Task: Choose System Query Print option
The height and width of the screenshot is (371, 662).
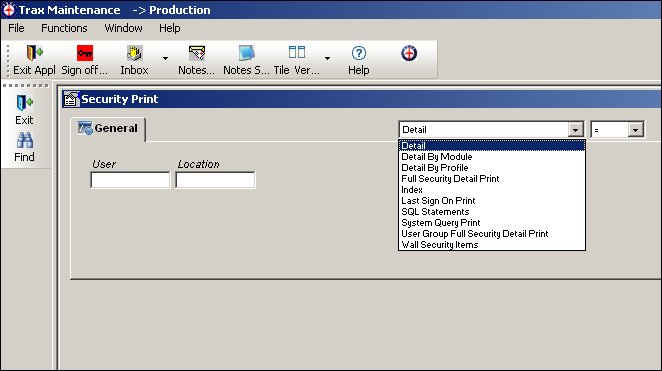Action: tap(492, 222)
